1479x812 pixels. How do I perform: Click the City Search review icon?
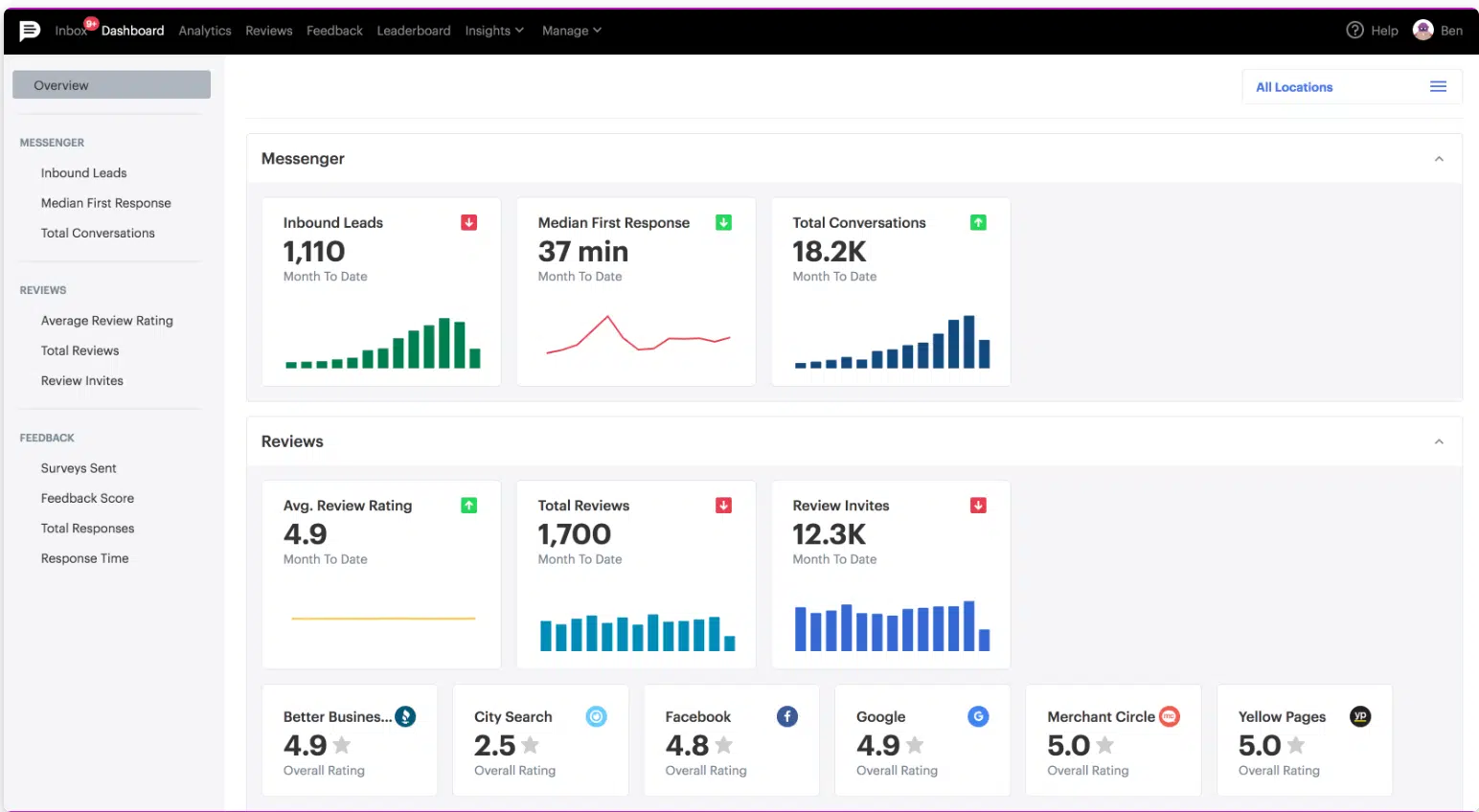pyautogui.click(x=596, y=715)
